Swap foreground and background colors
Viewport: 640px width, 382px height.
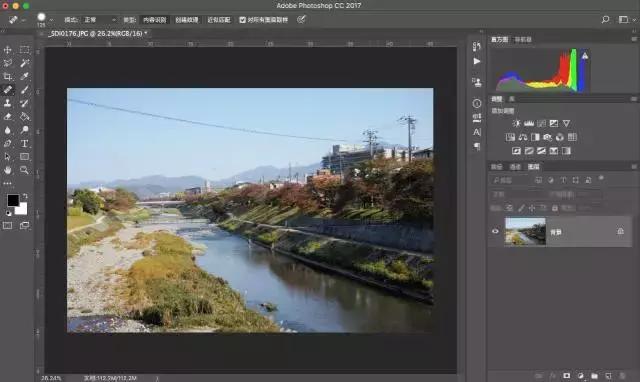click(25, 196)
